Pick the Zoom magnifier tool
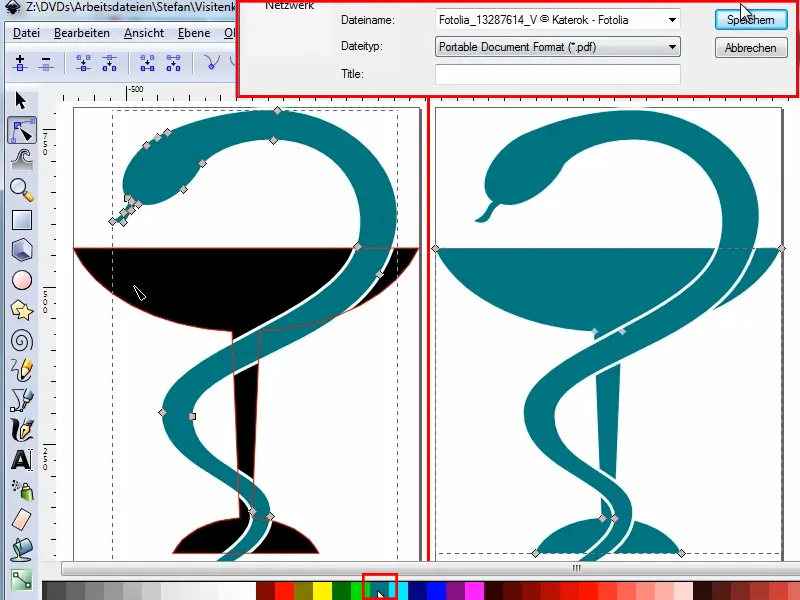The height and width of the screenshot is (600, 800). pos(22,190)
